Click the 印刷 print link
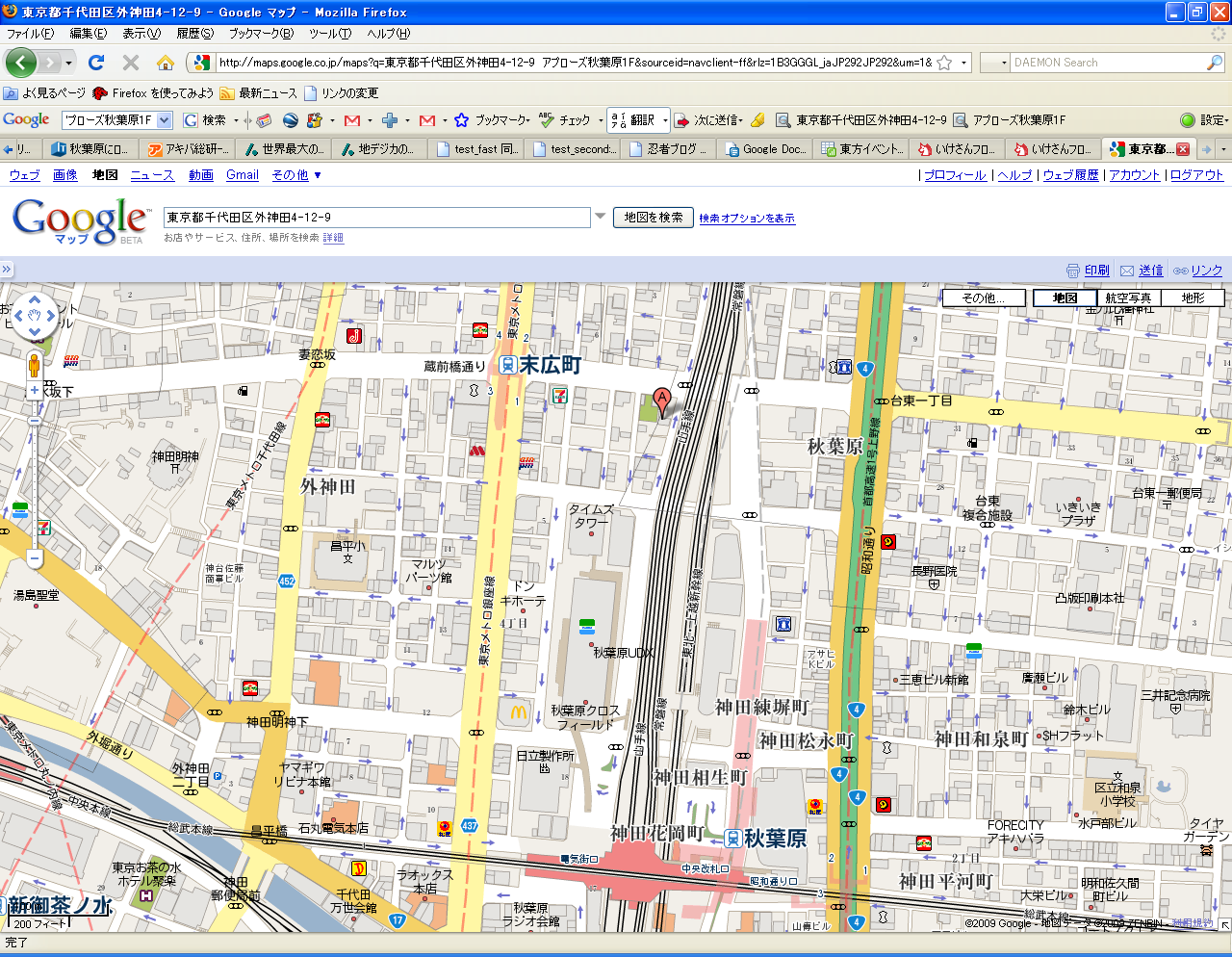Image resolution: width=1232 pixels, height=957 pixels. pyautogui.click(x=1096, y=271)
